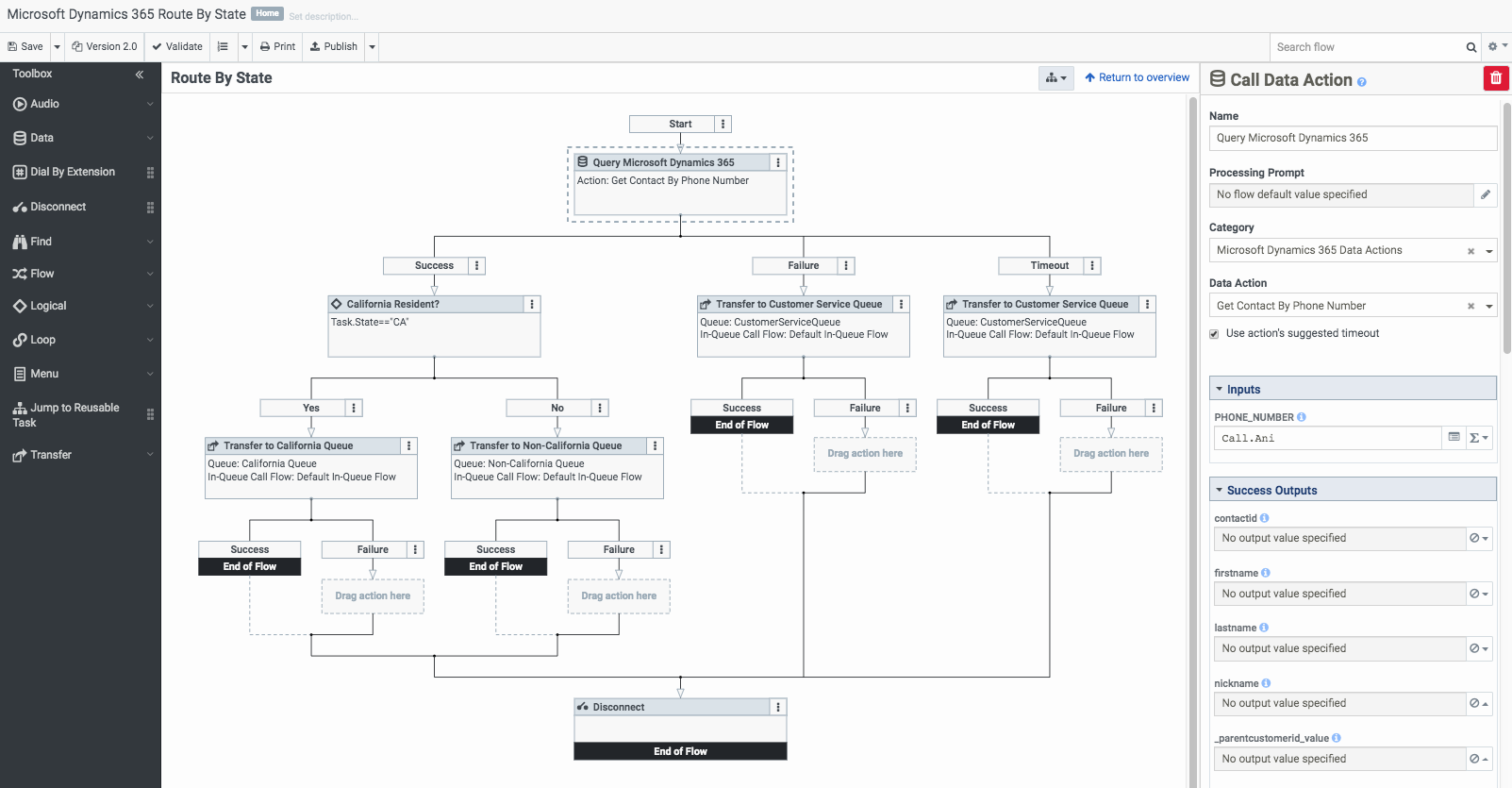Click the Publish button
1512x788 pixels.
(334, 46)
